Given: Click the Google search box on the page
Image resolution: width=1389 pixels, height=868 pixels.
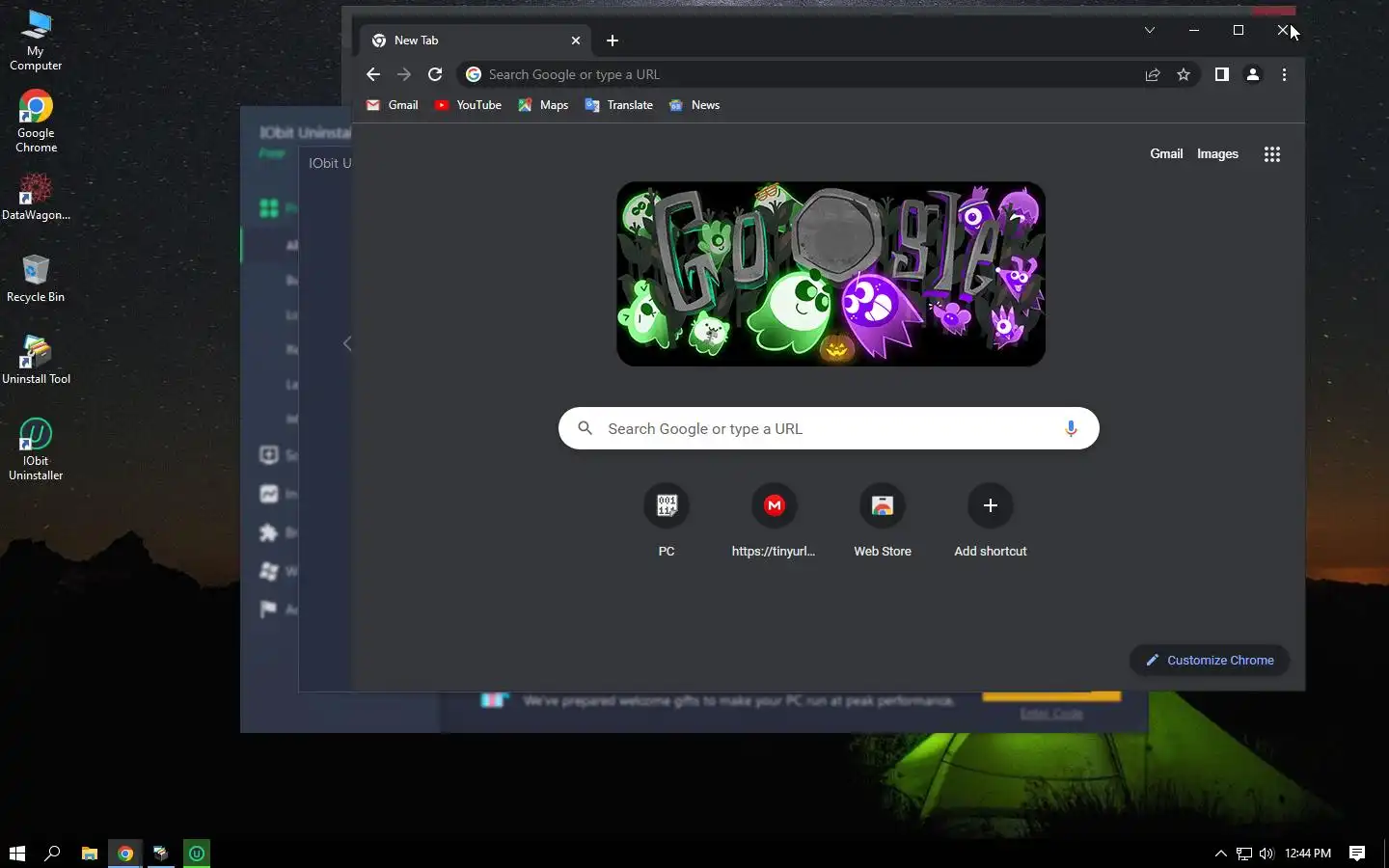Looking at the screenshot, I should (x=829, y=428).
